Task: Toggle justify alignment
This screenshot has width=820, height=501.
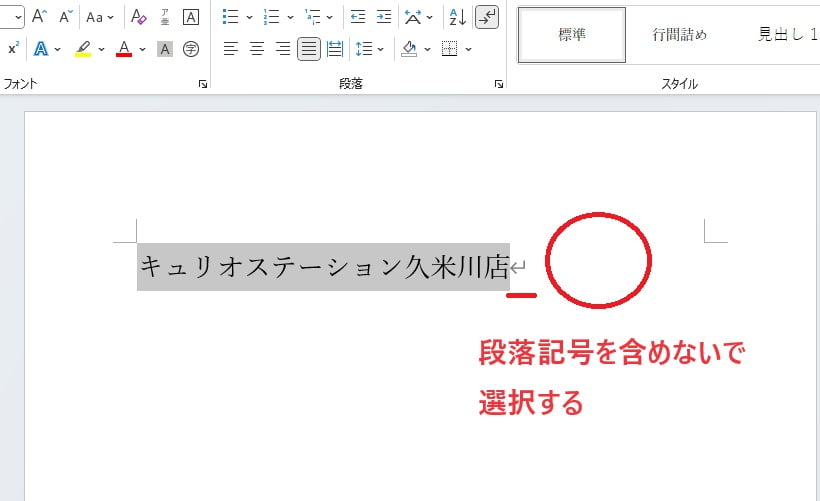Action: pyautogui.click(x=309, y=49)
